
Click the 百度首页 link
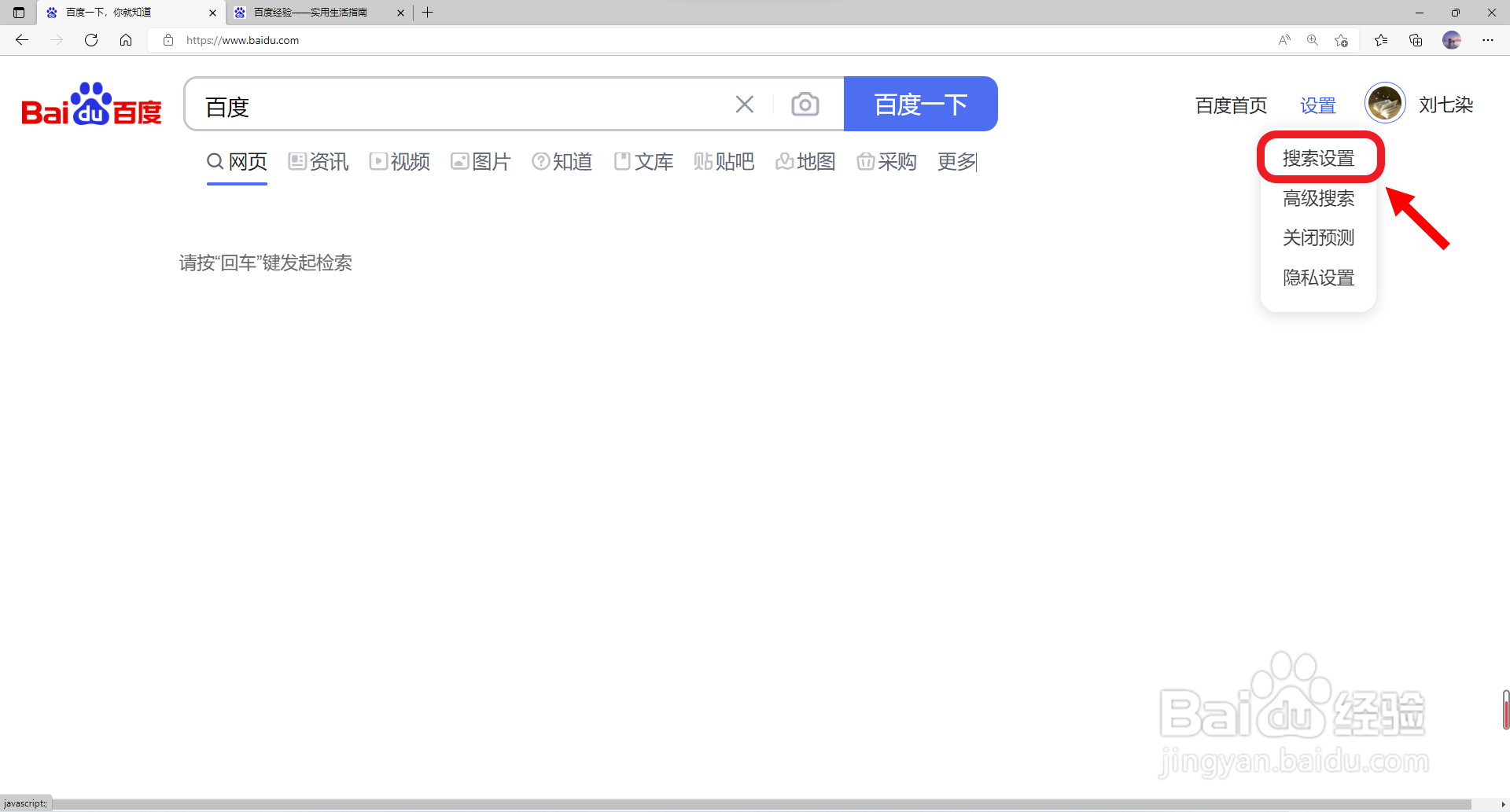pyautogui.click(x=1231, y=105)
